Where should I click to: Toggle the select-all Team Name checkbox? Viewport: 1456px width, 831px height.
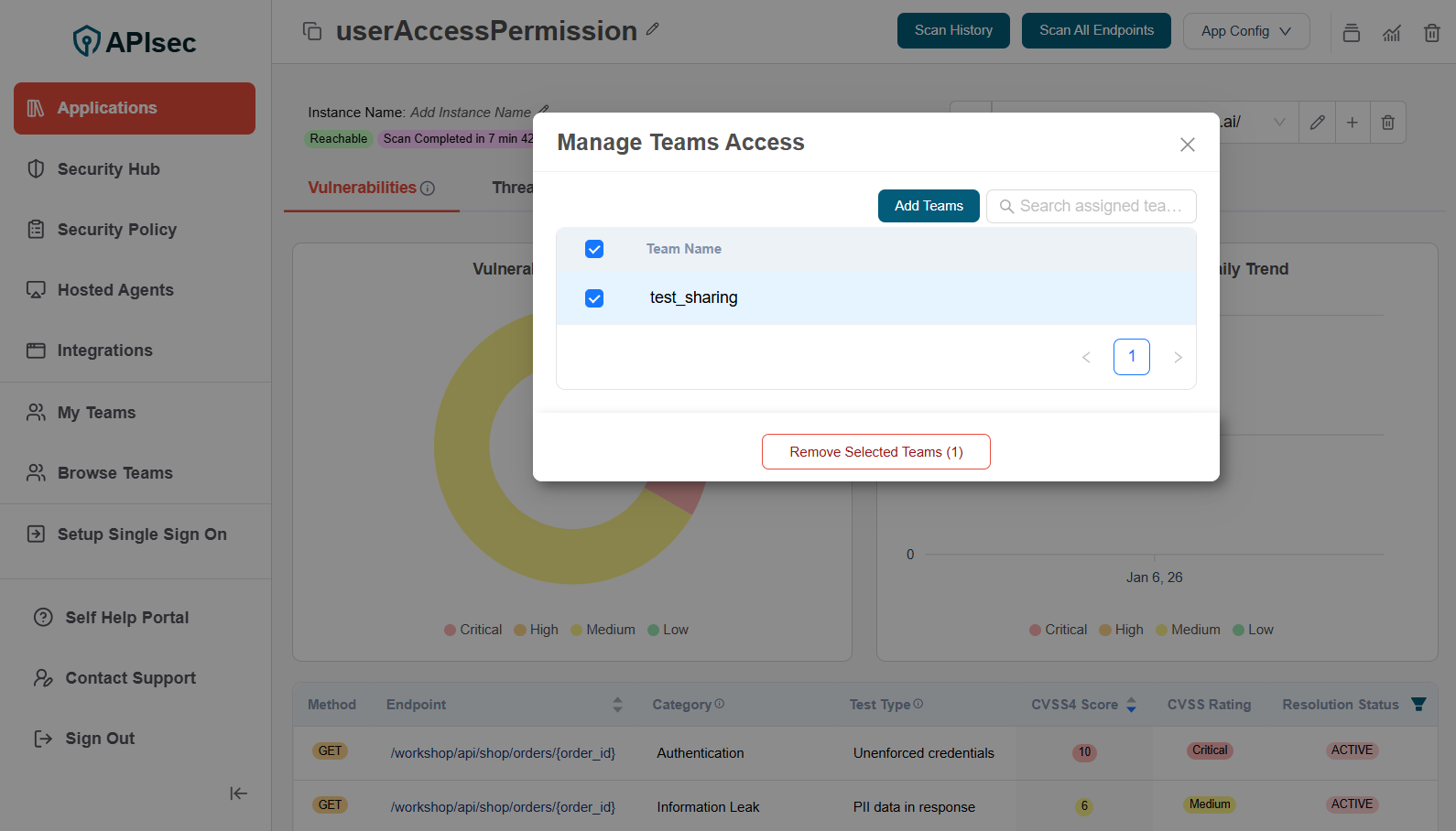(x=594, y=249)
